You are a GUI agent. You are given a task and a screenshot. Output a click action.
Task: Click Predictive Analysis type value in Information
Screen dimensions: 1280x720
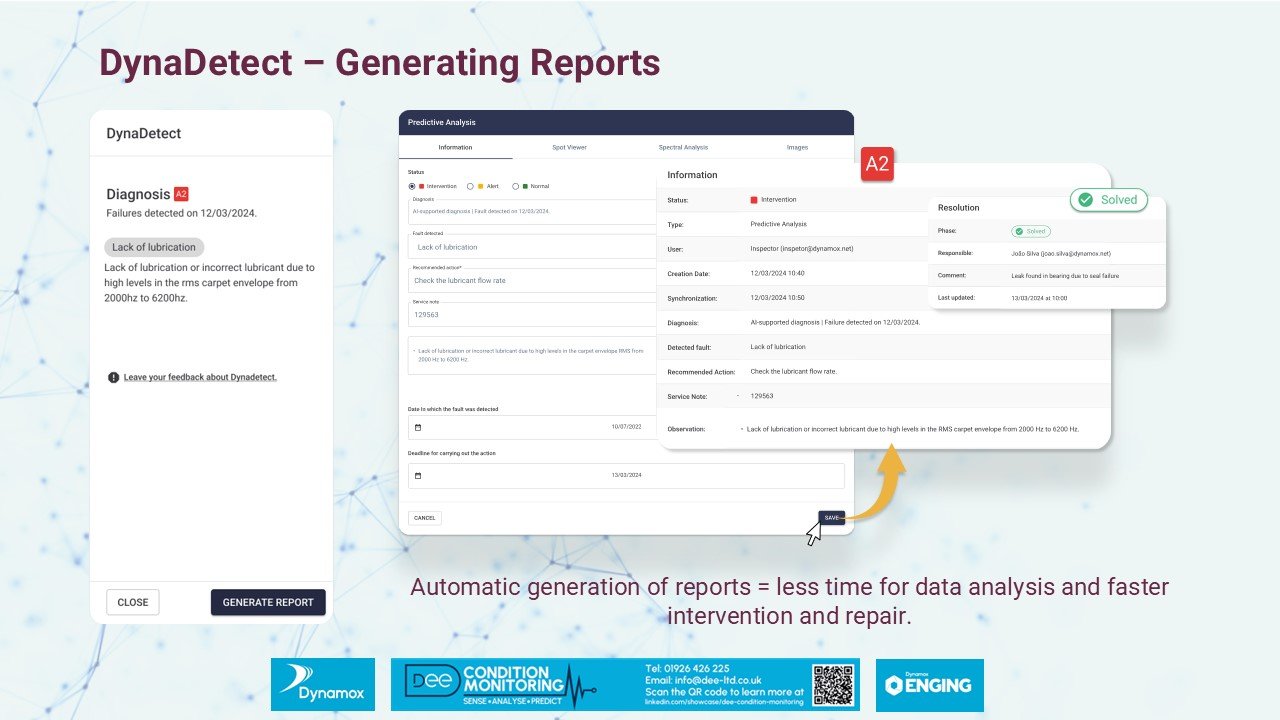778,224
